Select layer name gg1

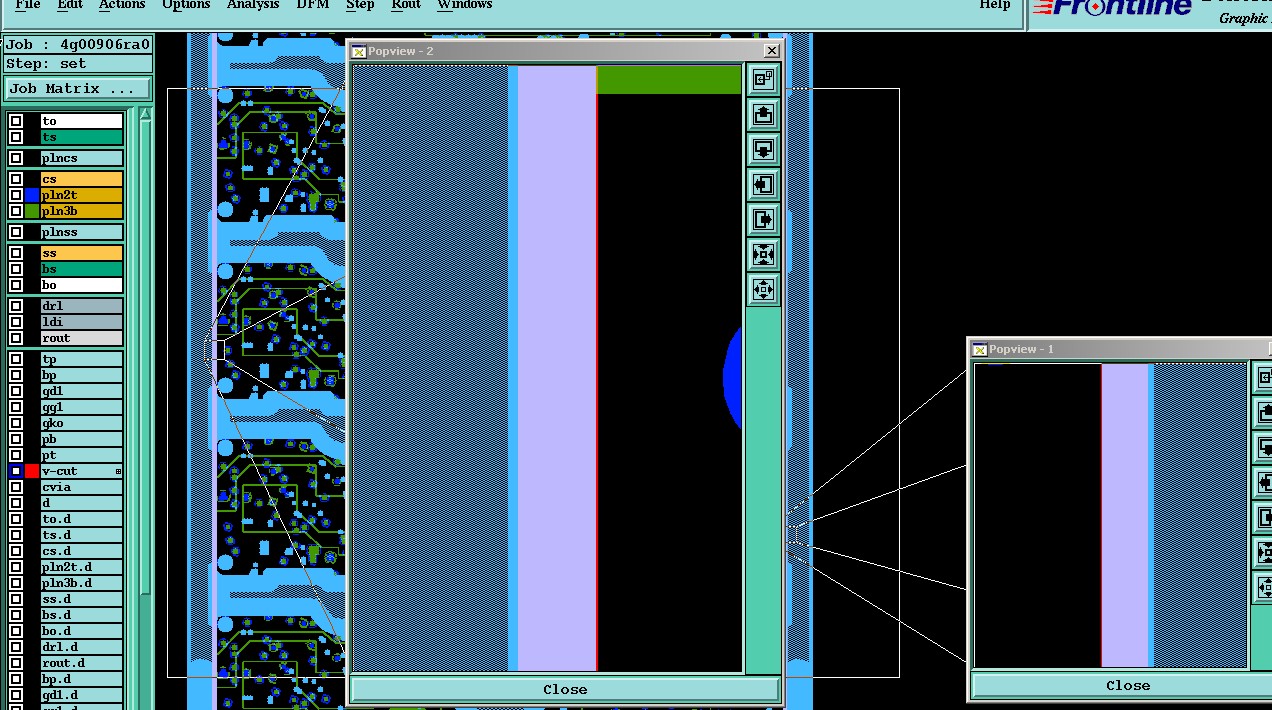(81, 407)
